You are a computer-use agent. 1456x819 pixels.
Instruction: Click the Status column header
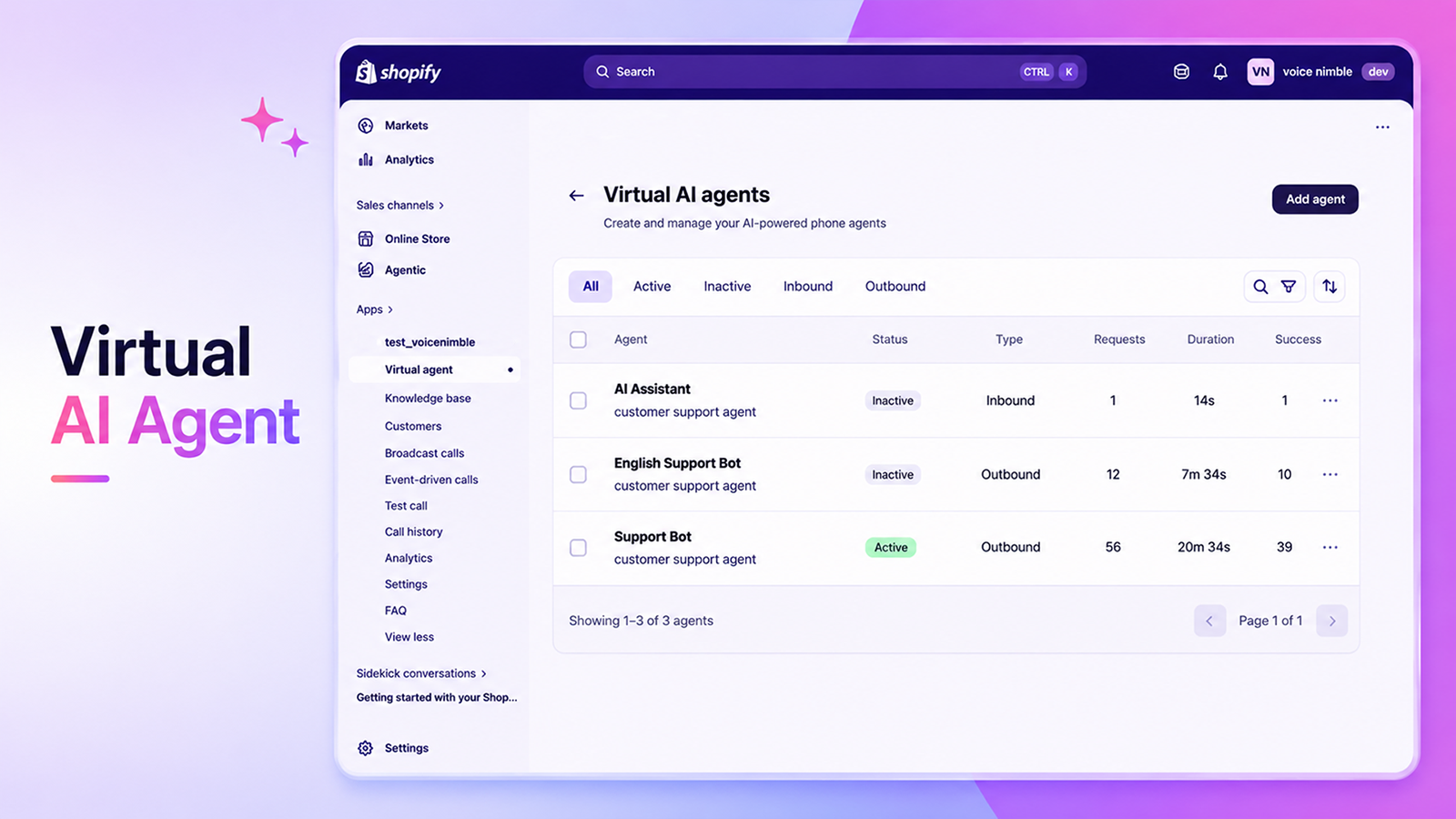pos(890,339)
